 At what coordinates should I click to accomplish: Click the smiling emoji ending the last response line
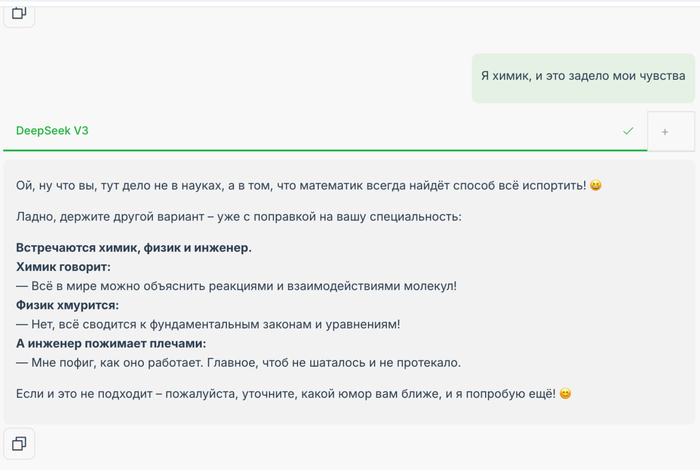click(565, 394)
